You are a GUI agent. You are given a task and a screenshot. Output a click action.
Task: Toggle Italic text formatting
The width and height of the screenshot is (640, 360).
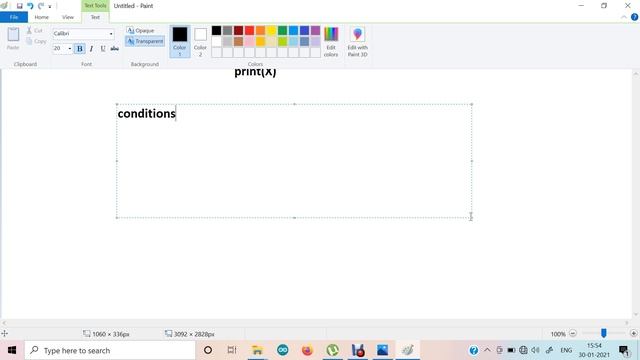91,49
